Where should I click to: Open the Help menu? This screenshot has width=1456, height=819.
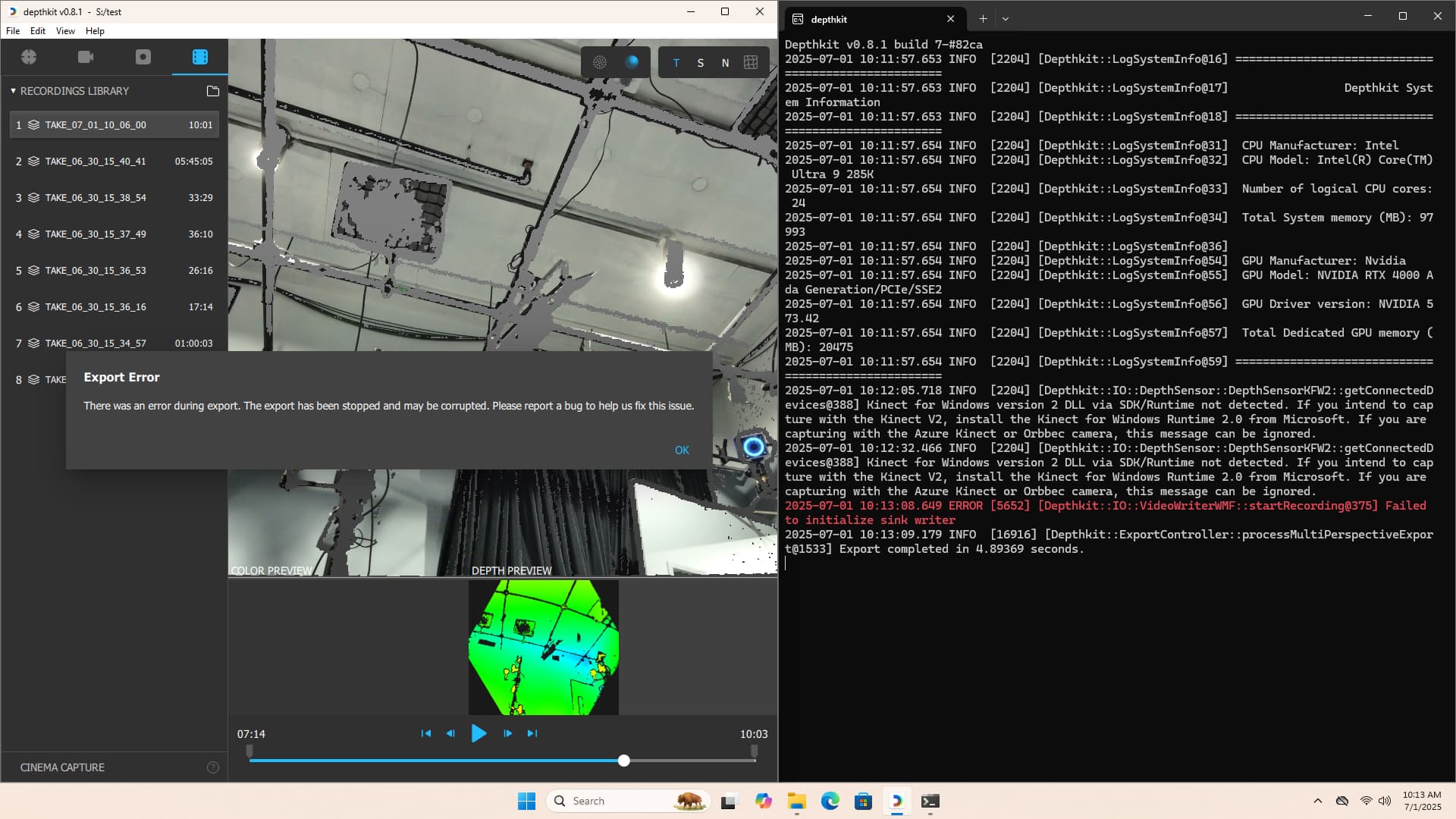95,31
